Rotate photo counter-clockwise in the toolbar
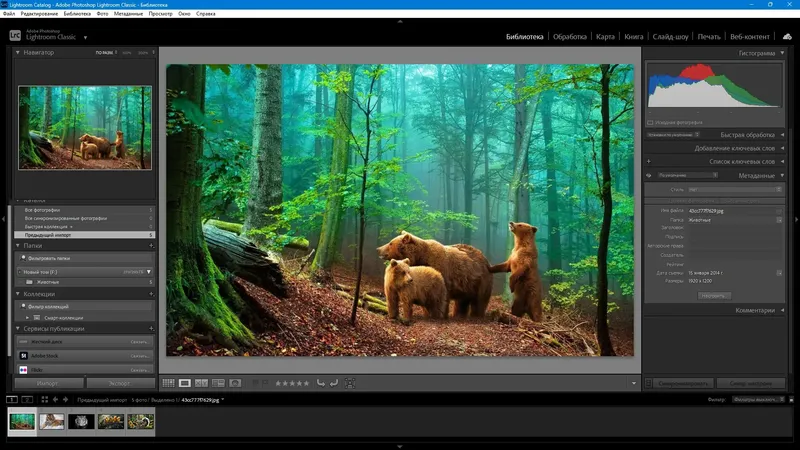The height and width of the screenshot is (450, 800). point(320,383)
